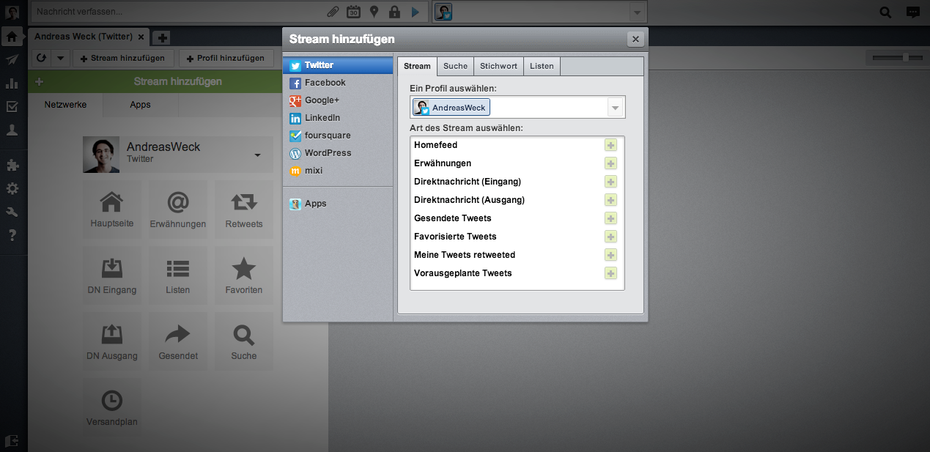Add Direktnachricht (Ausgang) via its plus

(610, 200)
